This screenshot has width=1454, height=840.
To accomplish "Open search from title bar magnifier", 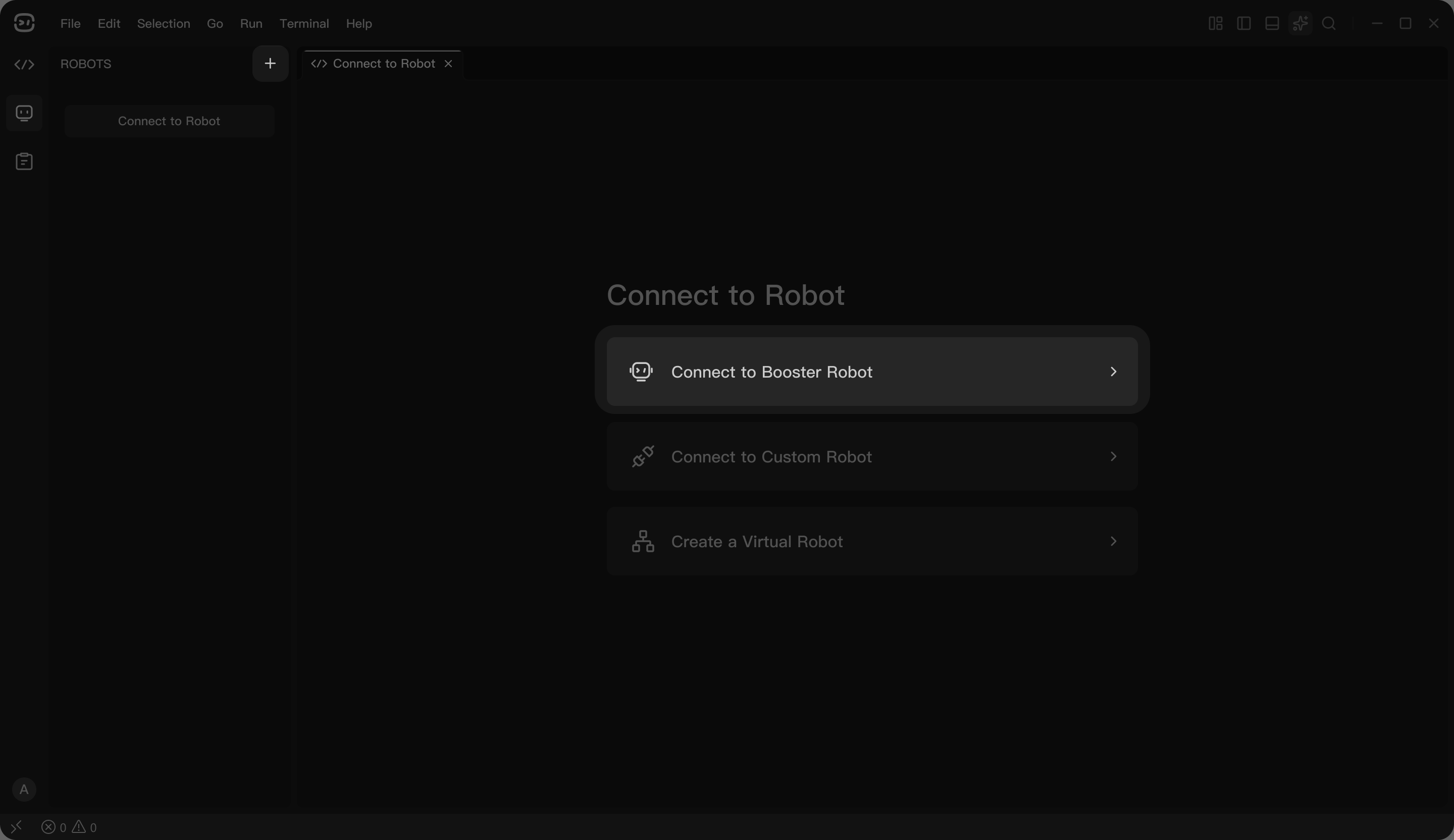I will click(1329, 23).
